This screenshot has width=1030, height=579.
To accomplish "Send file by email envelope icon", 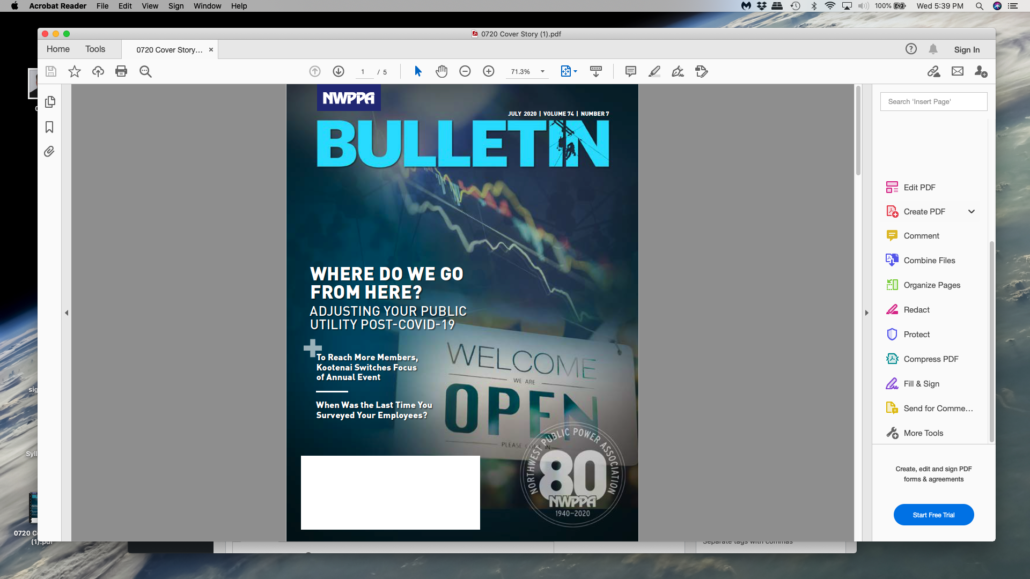I will pyautogui.click(x=957, y=71).
